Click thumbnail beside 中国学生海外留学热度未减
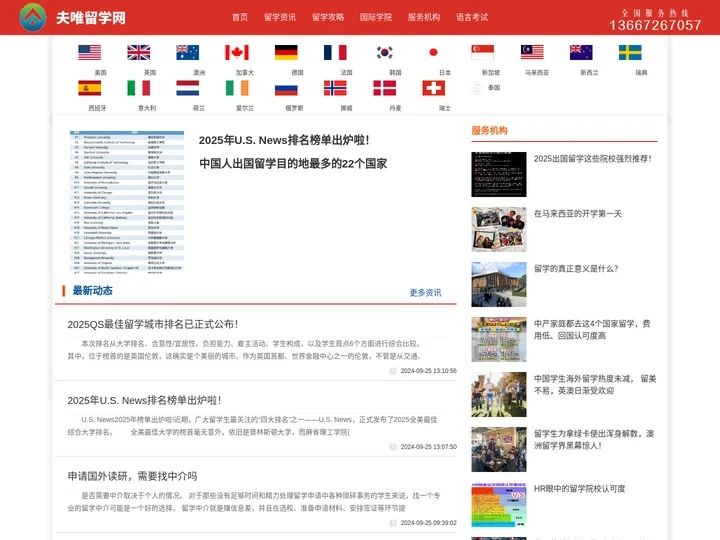 [499, 394]
